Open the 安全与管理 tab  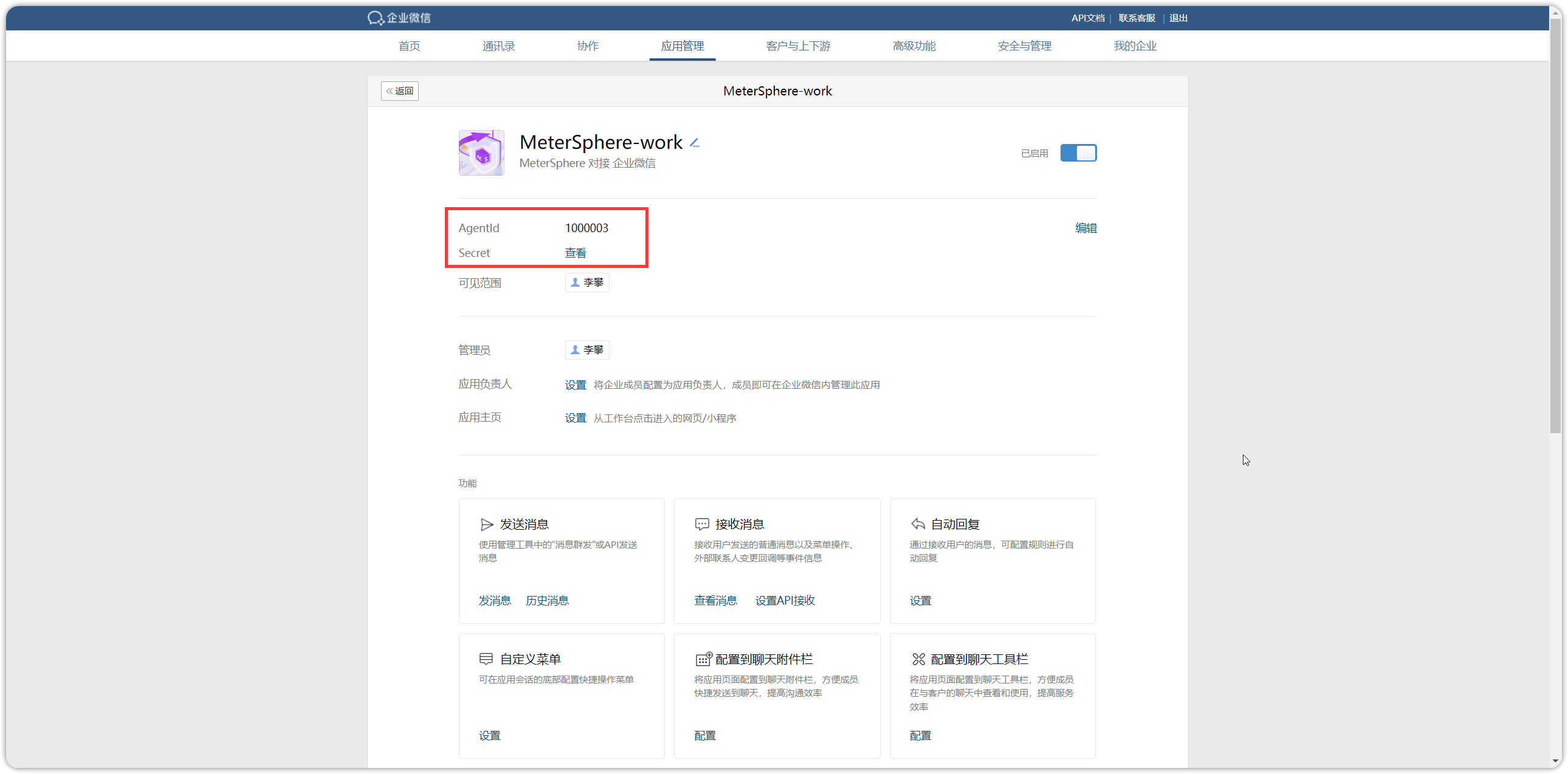(1025, 46)
